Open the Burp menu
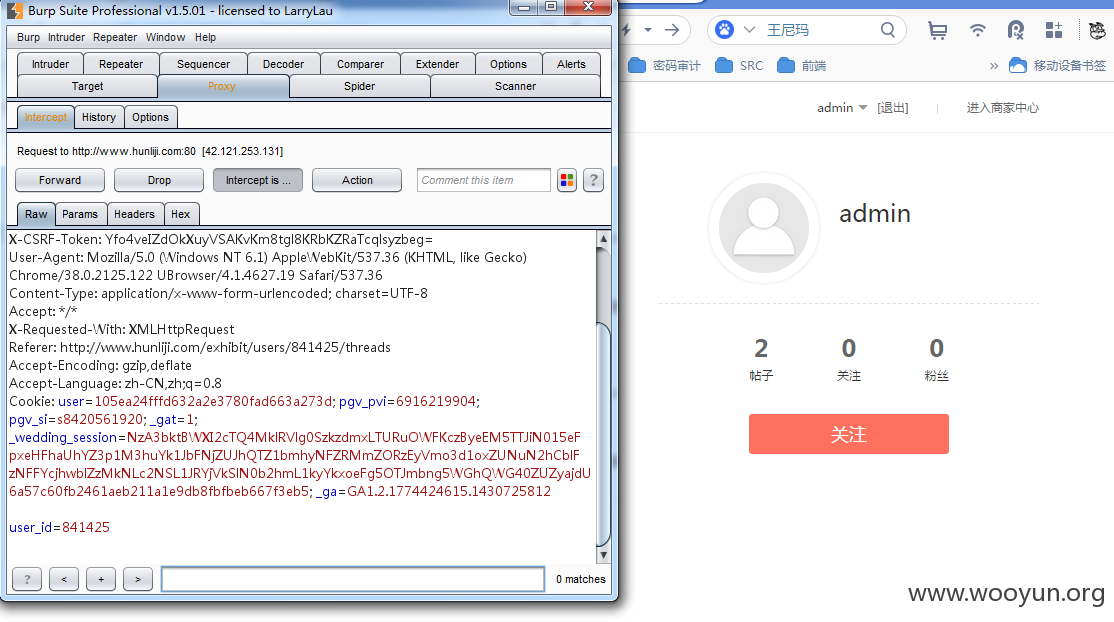The width and height of the screenshot is (1114, 622). tap(28, 37)
